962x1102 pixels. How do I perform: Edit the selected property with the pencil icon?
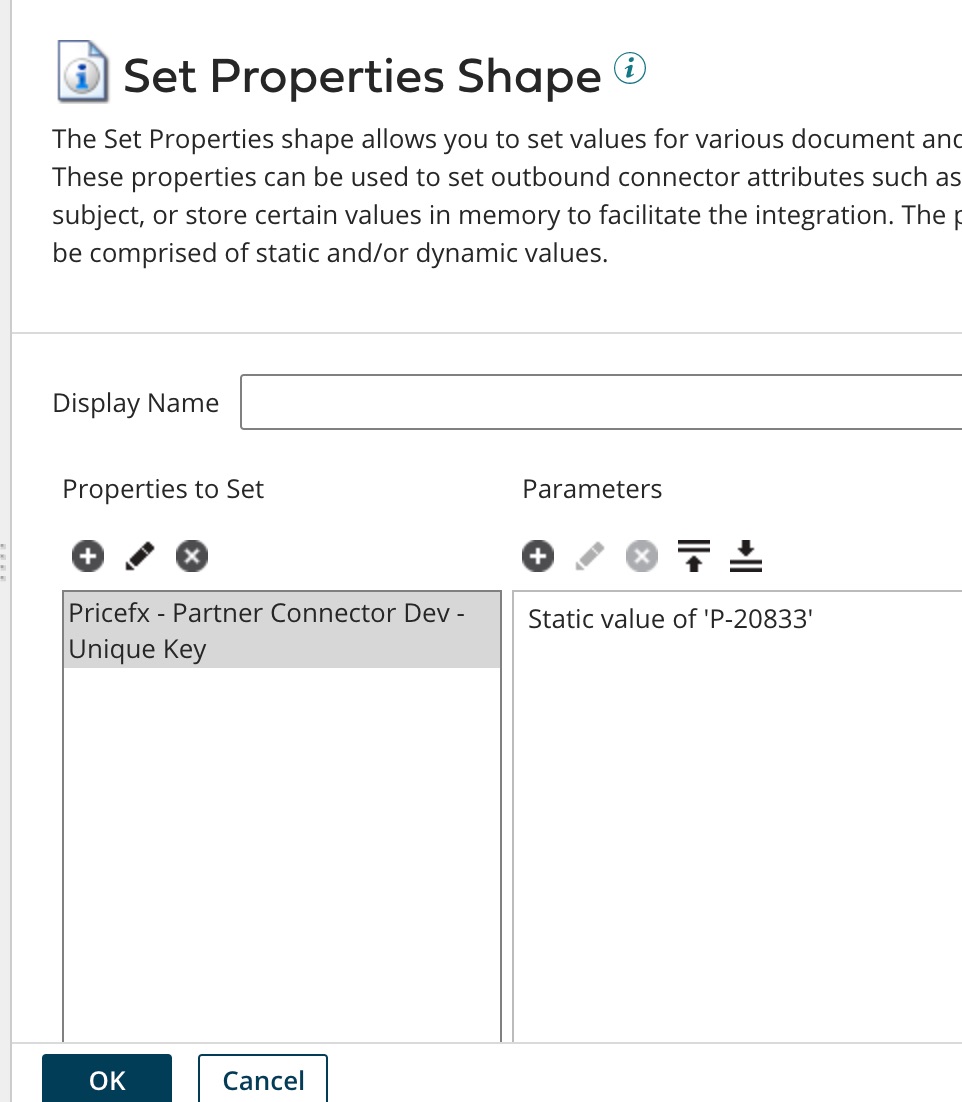point(140,556)
